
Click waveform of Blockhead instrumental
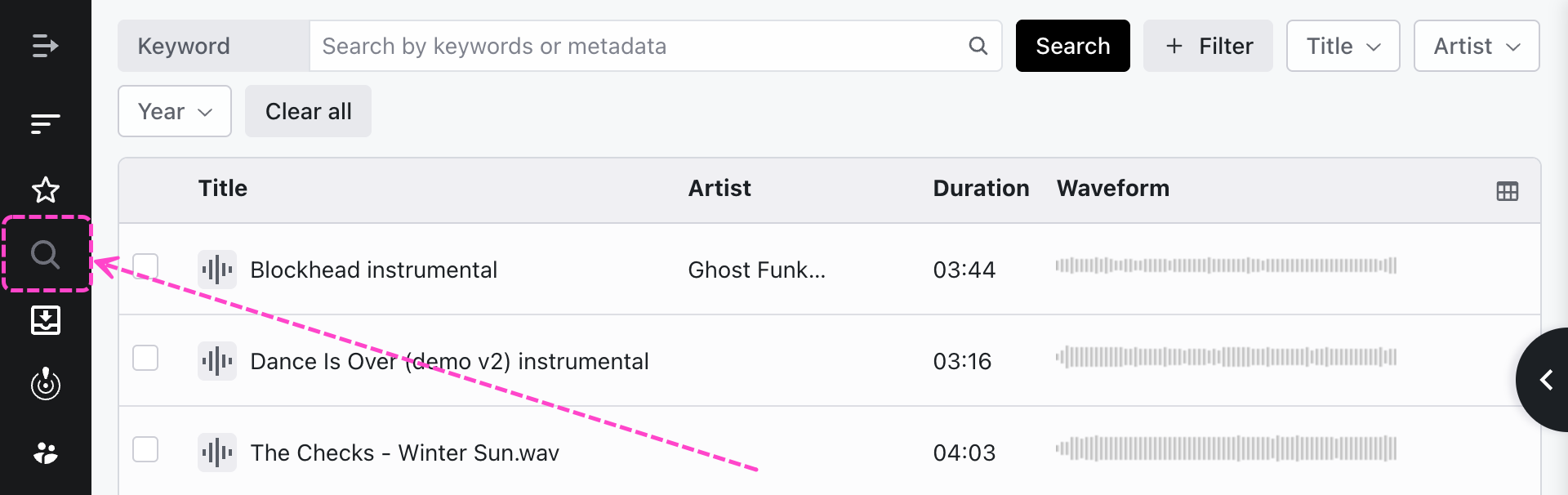coord(1225,265)
